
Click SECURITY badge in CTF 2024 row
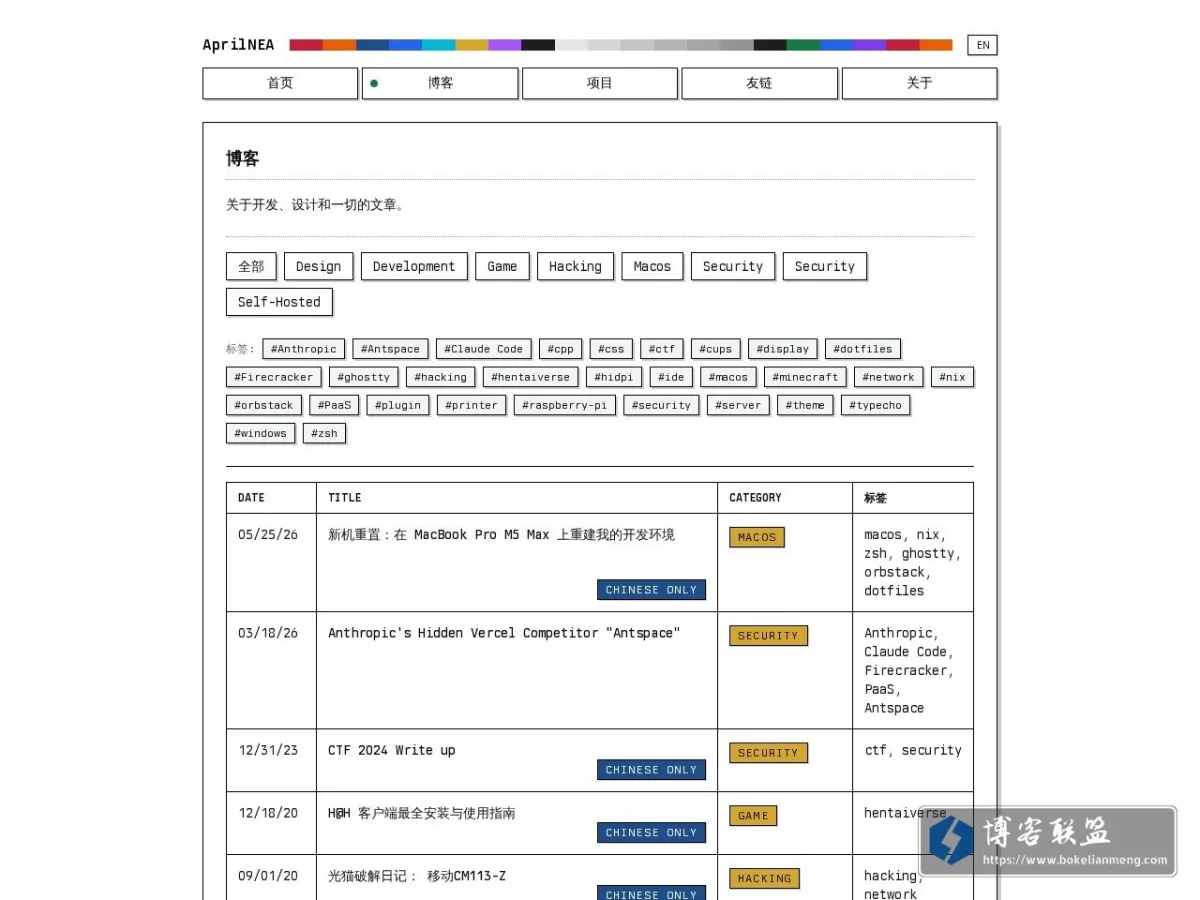point(768,753)
